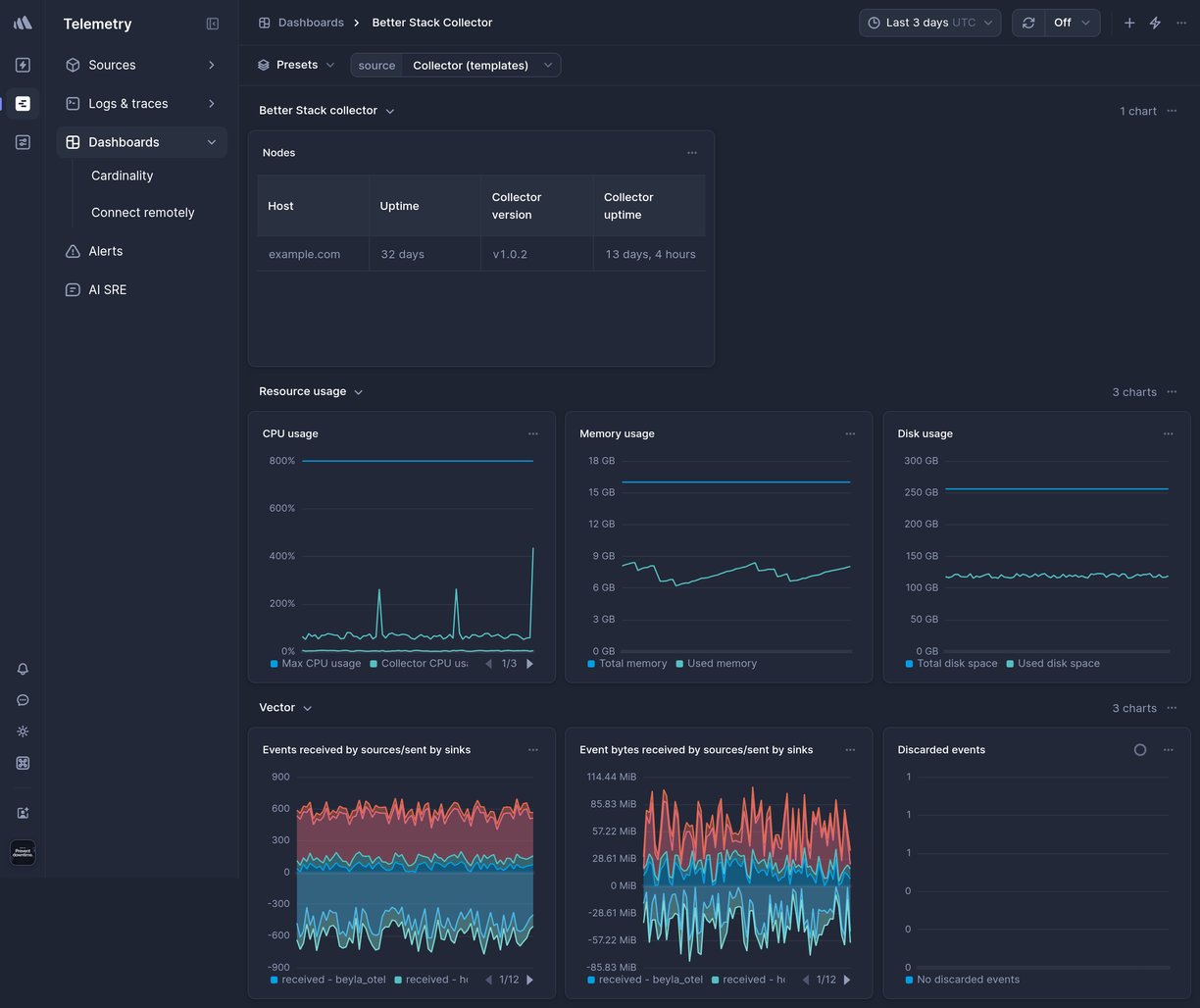Viewport: 1200px width, 1008px height.
Task: Go to next Events received legend page
Action: [x=530, y=980]
